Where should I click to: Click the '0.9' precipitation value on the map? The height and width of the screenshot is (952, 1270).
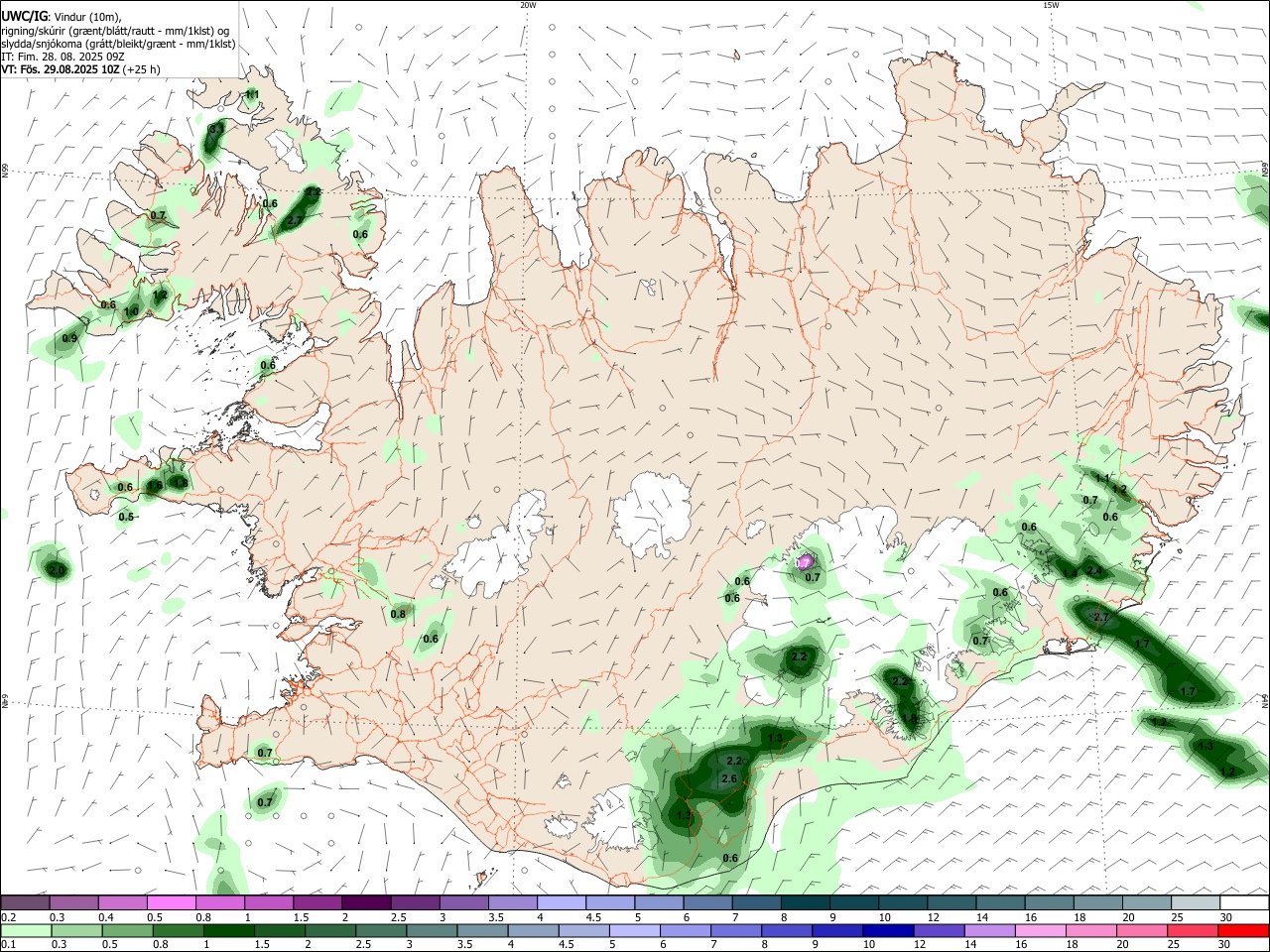[x=69, y=339]
